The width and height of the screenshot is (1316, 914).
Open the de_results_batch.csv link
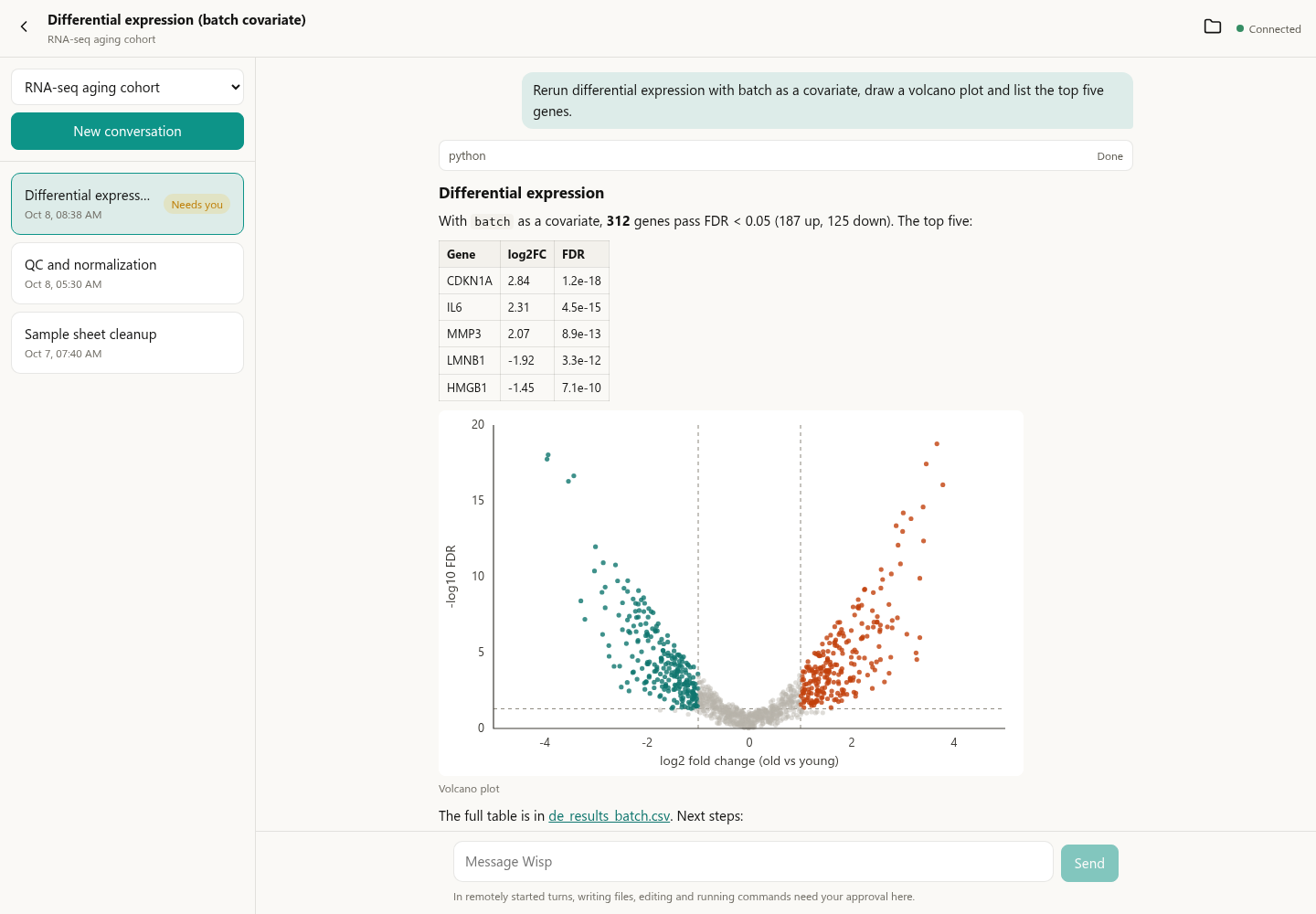pyautogui.click(x=609, y=816)
